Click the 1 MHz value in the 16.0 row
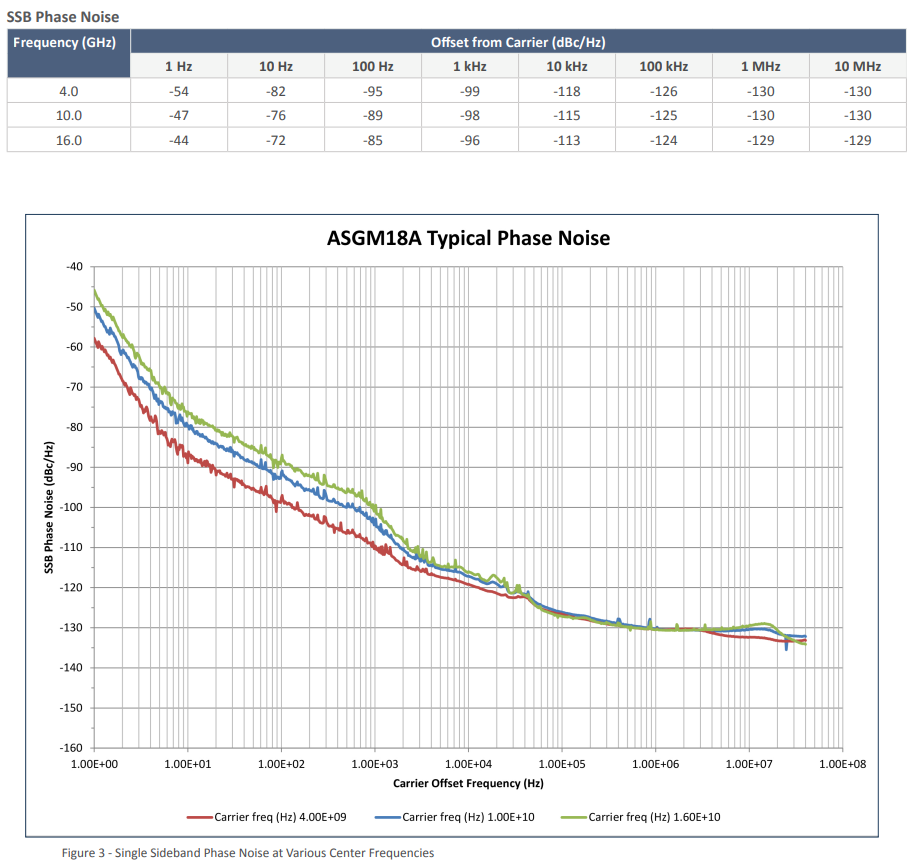This screenshot has width=915, height=868. tap(761, 141)
